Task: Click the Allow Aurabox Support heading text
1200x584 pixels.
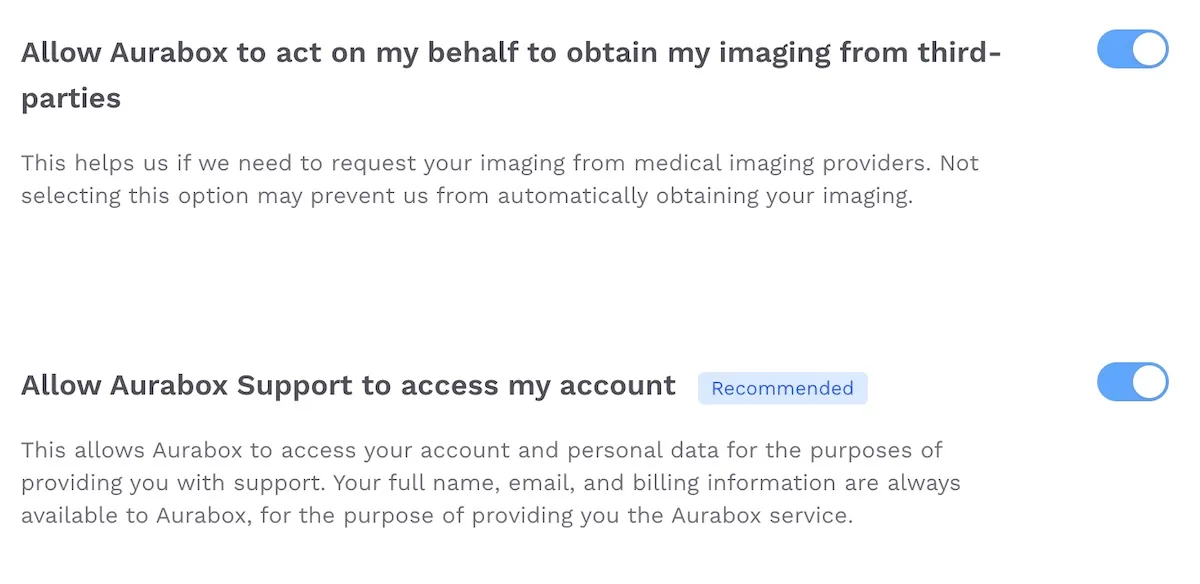Action: coord(350,385)
